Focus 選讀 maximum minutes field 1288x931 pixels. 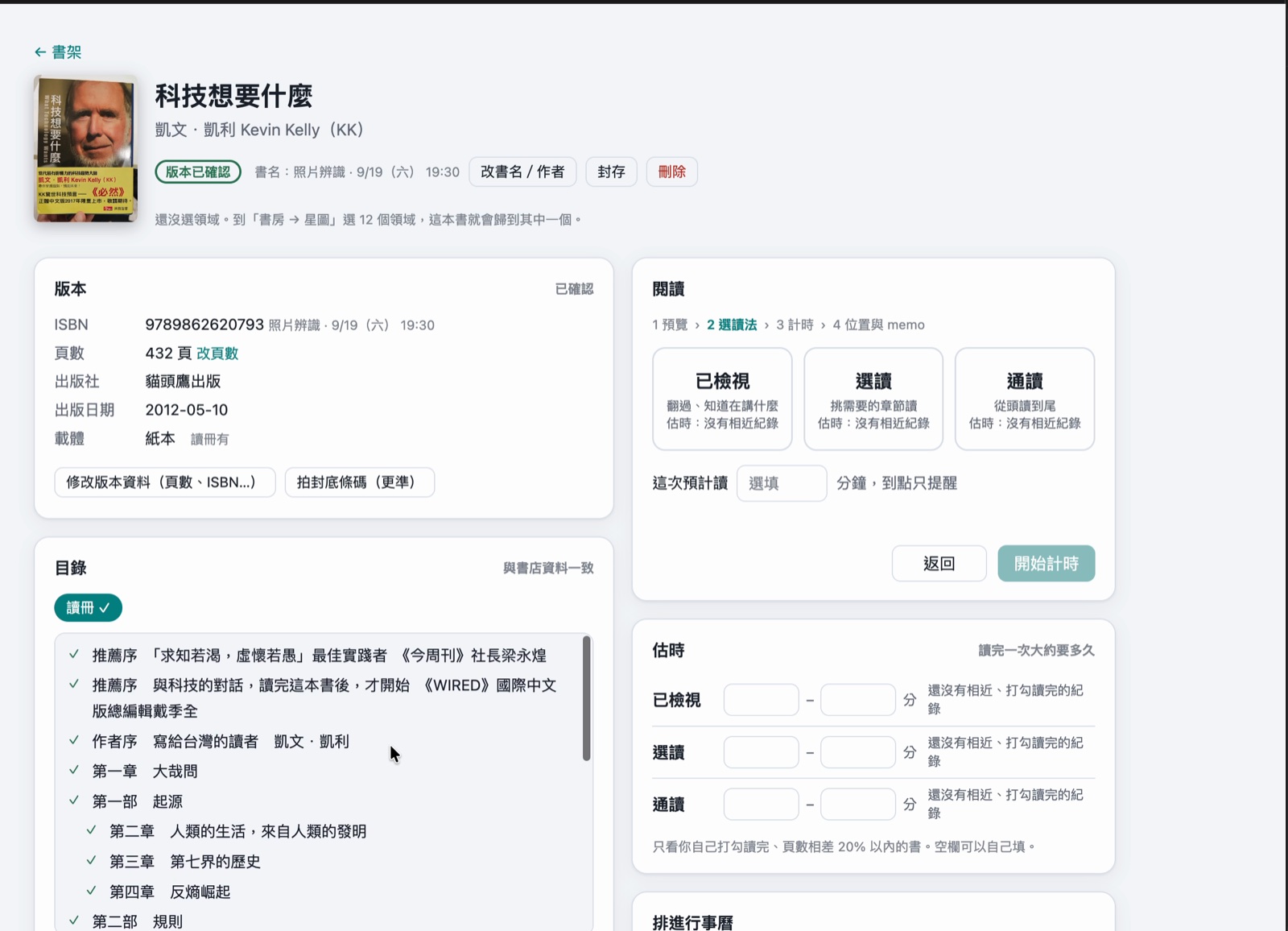(x=858, y=752)
